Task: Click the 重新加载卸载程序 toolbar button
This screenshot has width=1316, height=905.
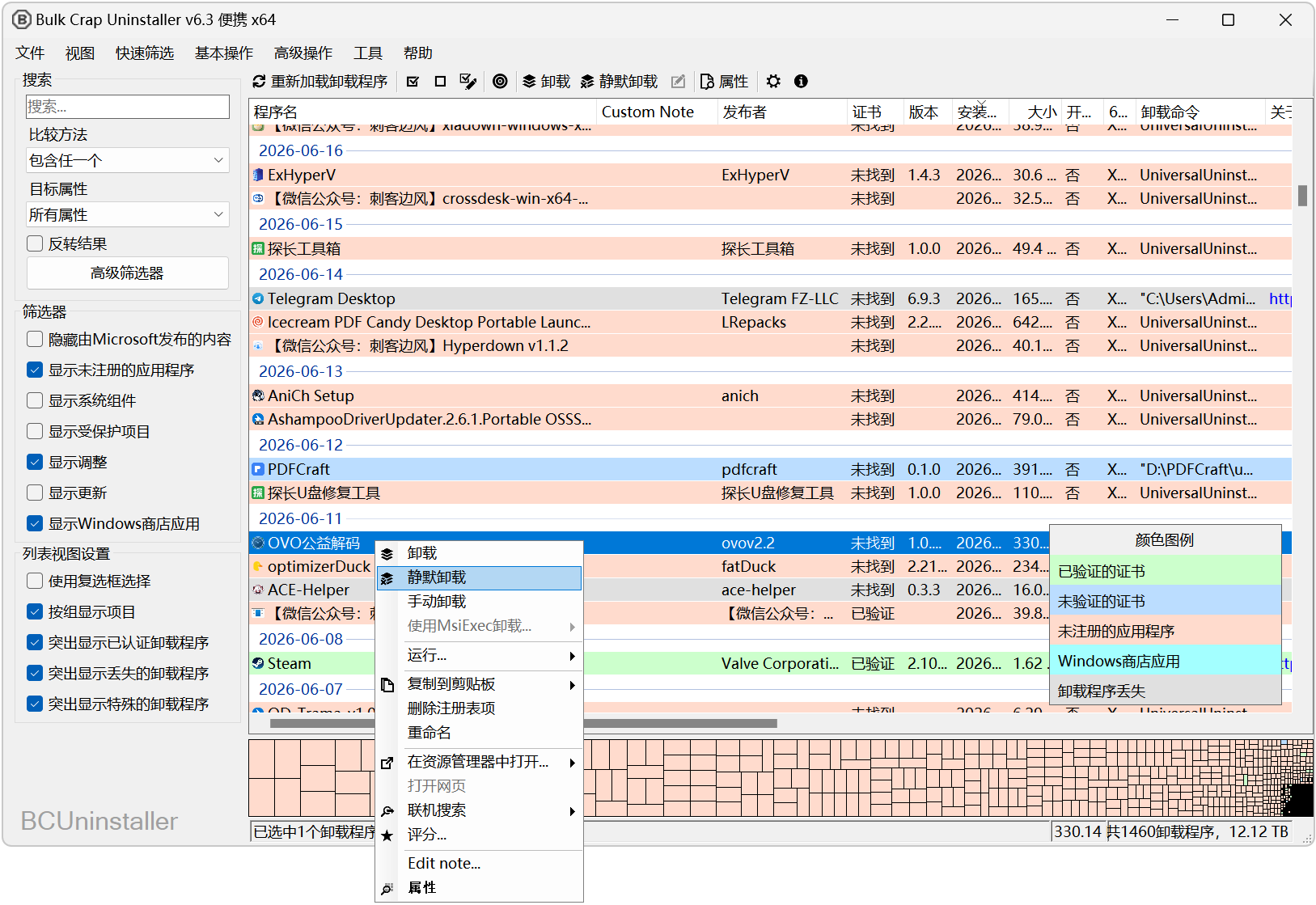Action: [x=320, y=82]
